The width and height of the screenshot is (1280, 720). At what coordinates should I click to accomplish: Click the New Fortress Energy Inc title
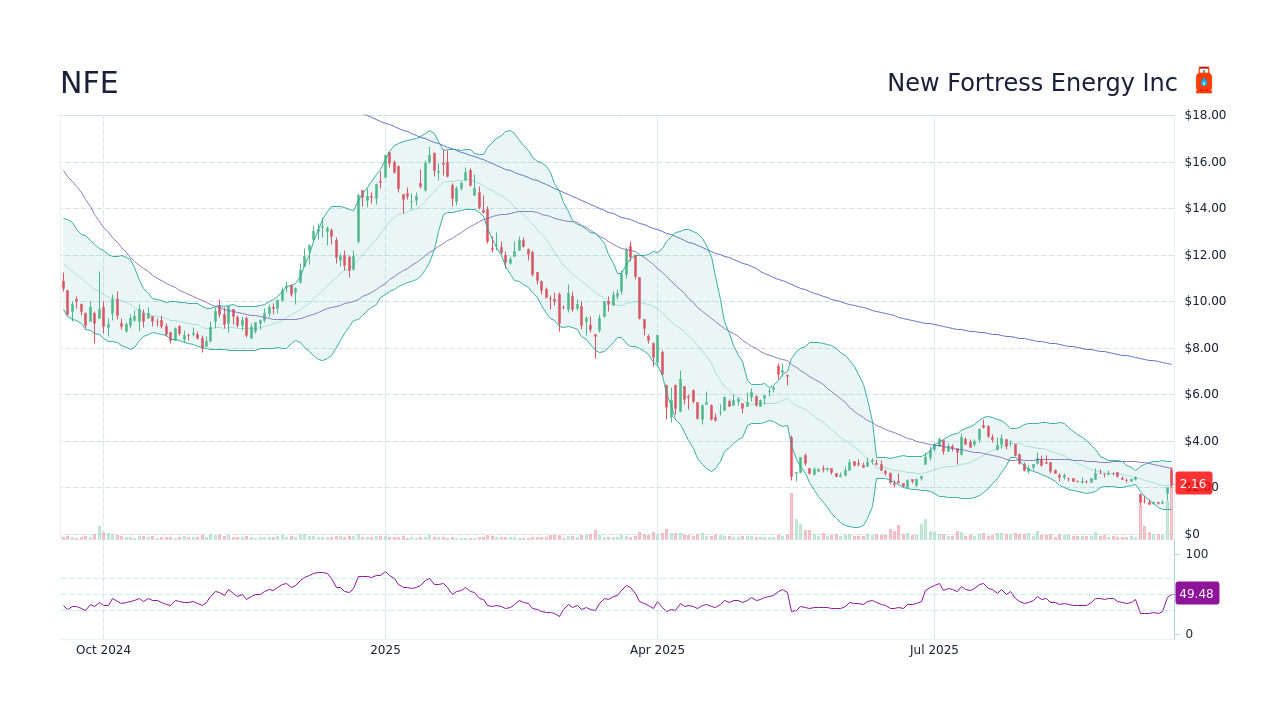tap(1032, 83)
